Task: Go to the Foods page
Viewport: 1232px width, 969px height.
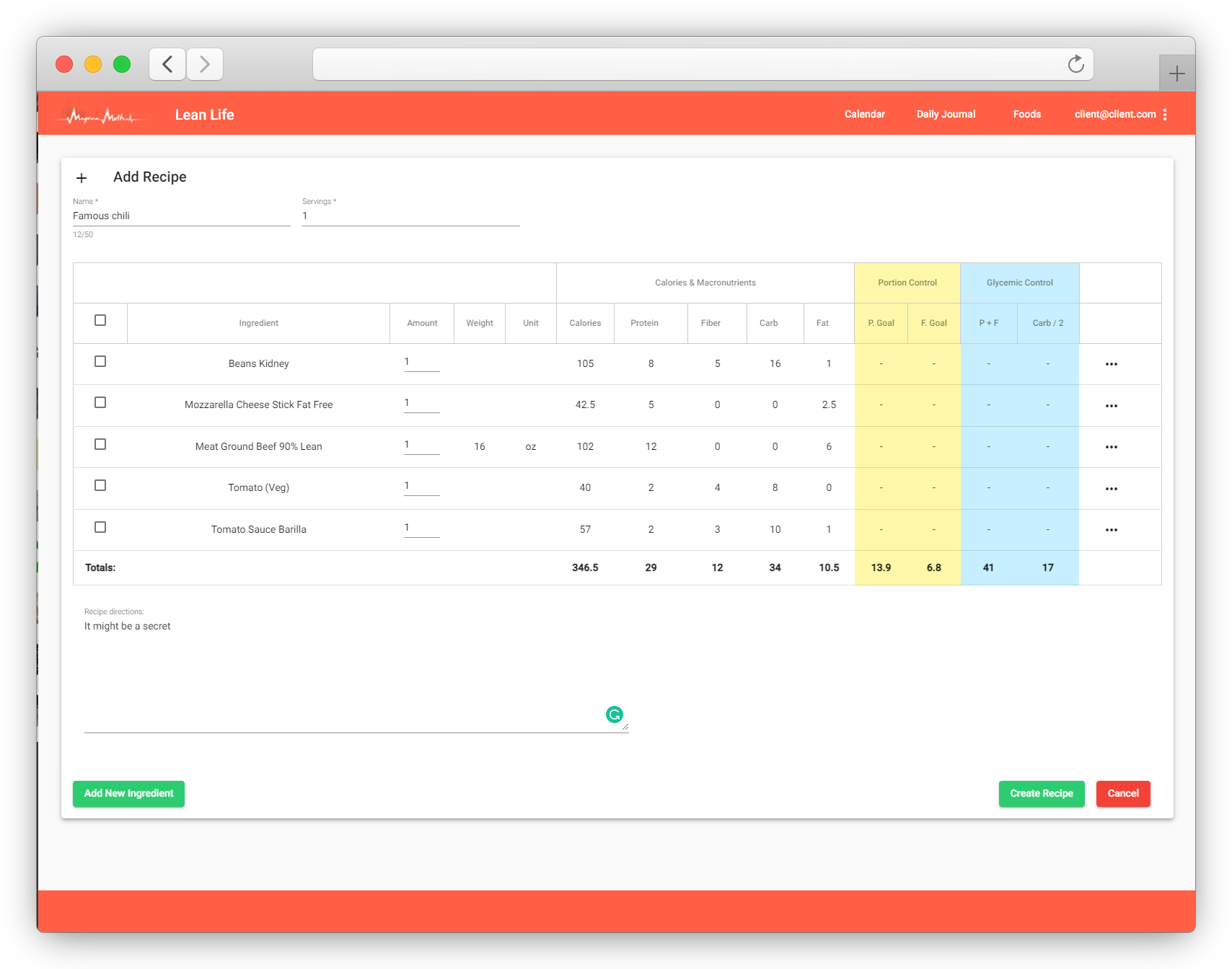Action: coord(1026,114)
